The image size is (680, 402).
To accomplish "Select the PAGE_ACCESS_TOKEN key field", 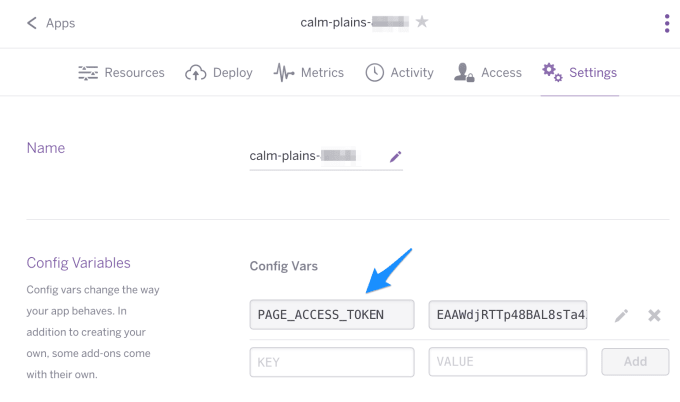I will pos(332,314).
